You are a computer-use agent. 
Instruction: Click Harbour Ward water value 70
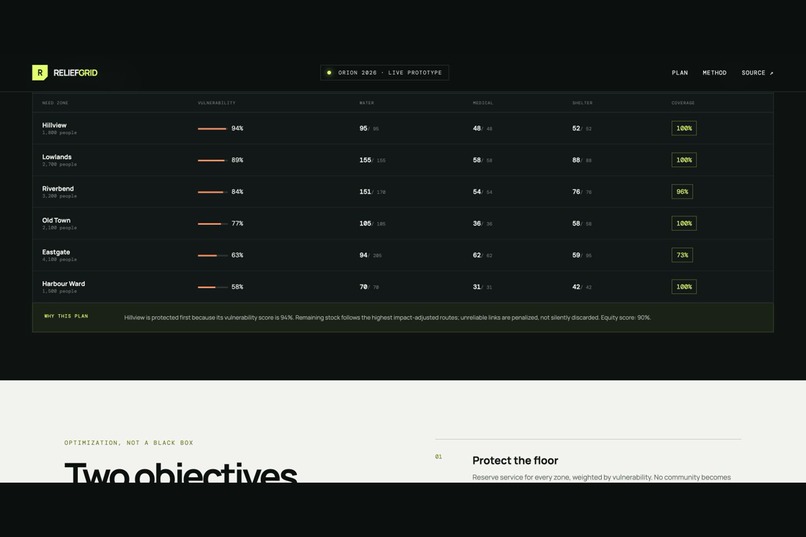[363, 287]
